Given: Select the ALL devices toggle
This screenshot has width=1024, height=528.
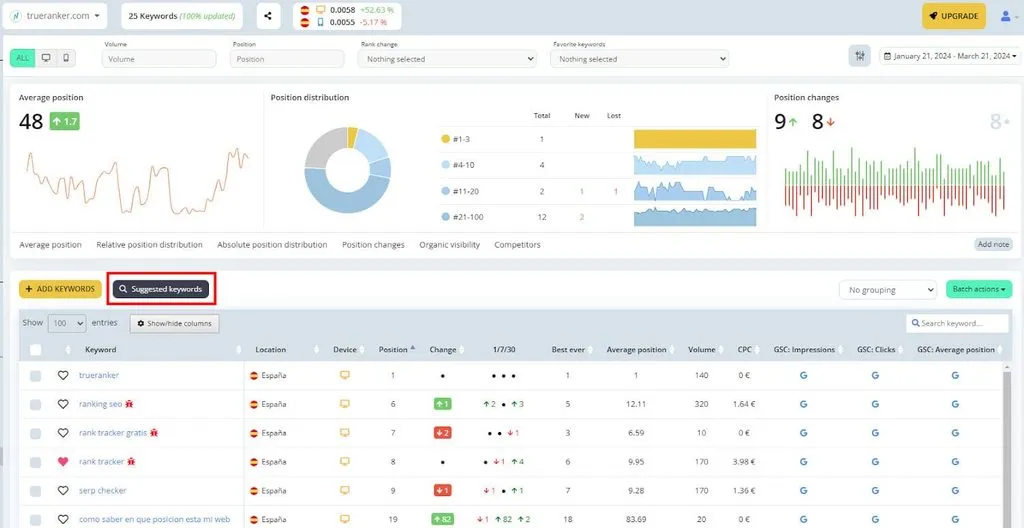Looking at the screenshot, I should tap(23, 58).
